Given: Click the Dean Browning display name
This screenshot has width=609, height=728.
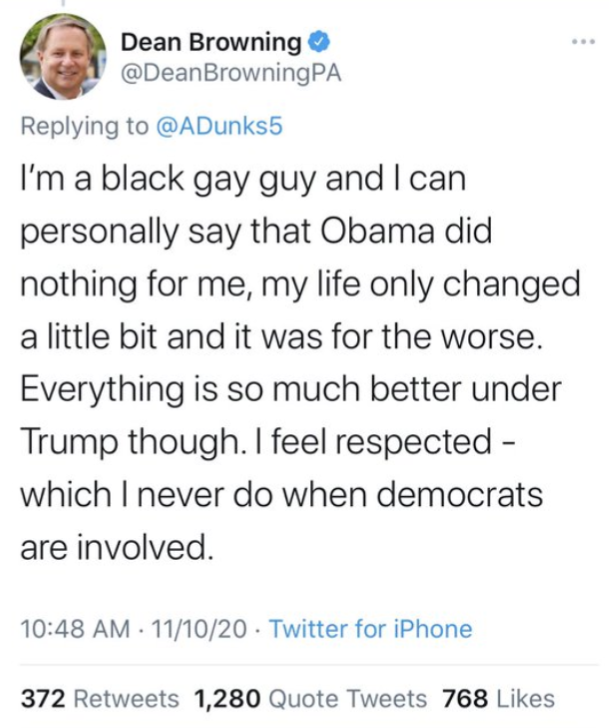Looking at the screenshot, I should [x=210, y=42].
